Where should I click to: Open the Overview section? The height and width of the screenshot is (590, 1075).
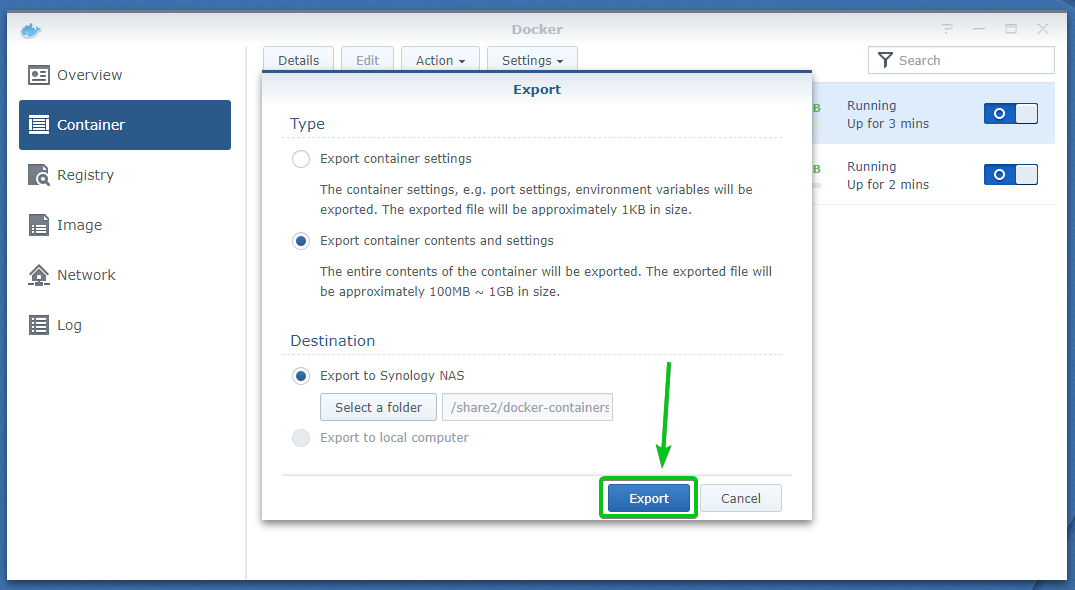pyautogui.click(x=125, y=75)
